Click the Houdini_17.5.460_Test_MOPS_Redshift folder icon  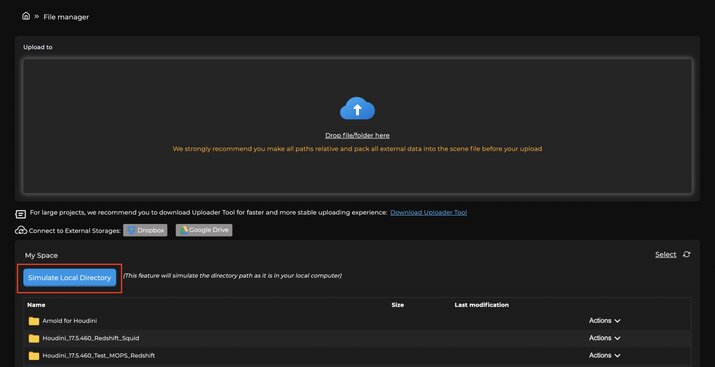click(34, 356)
